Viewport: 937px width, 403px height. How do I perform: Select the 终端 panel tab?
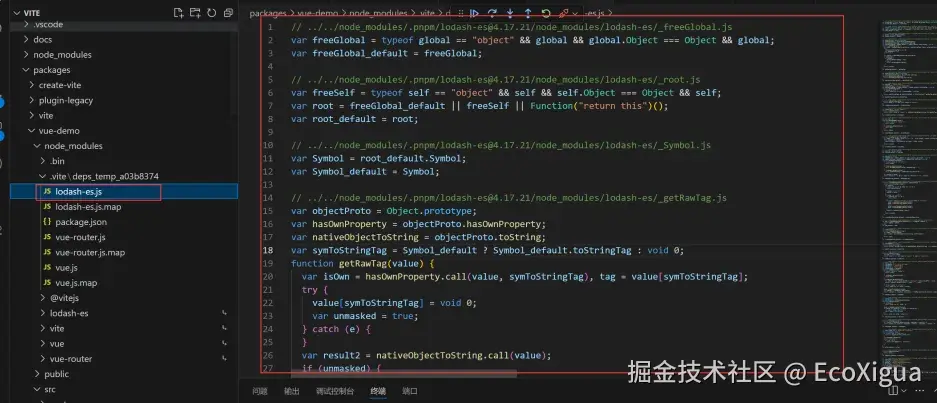[x=378, y=392]
